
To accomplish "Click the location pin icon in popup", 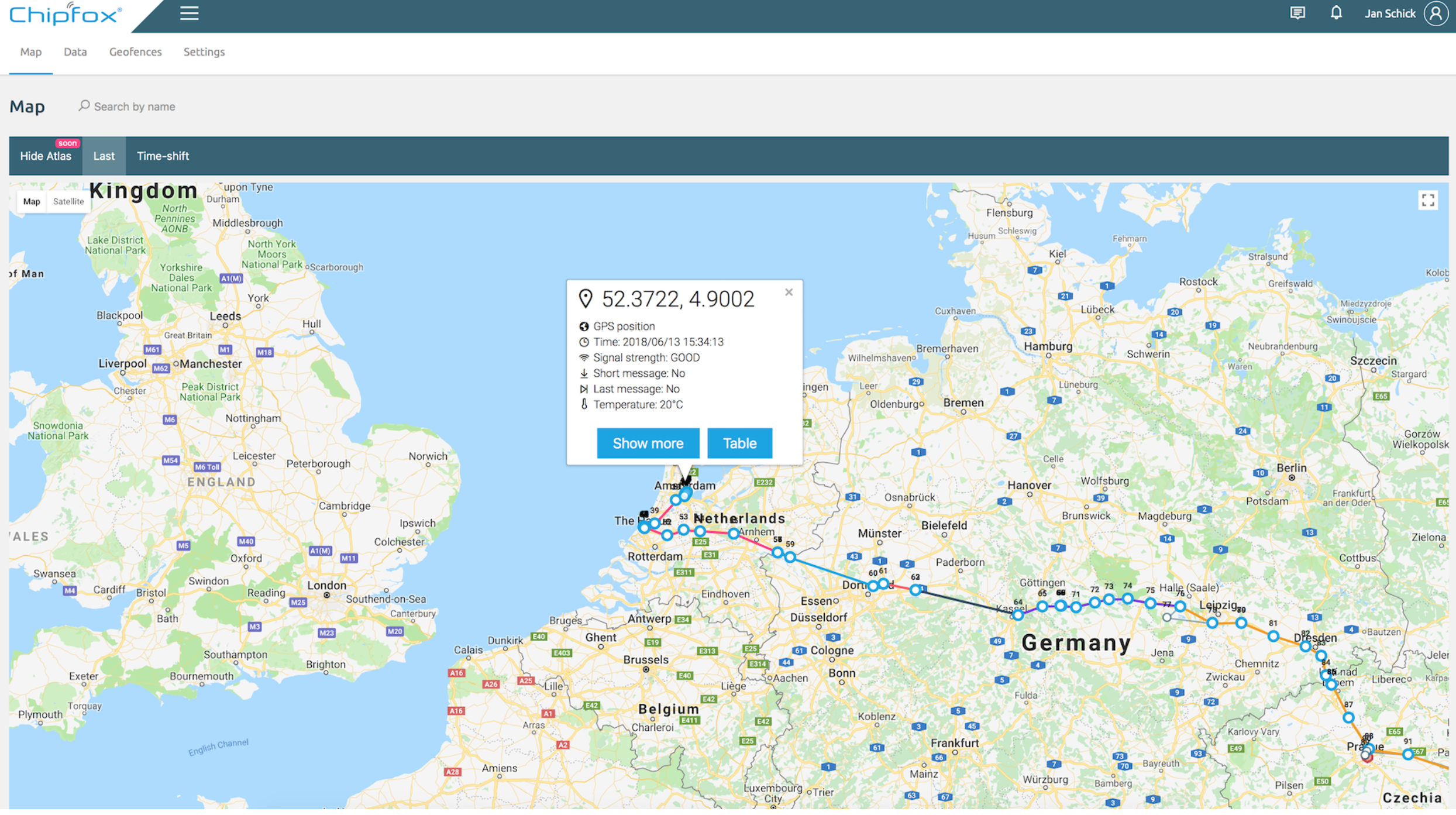I will click(586, 299).
